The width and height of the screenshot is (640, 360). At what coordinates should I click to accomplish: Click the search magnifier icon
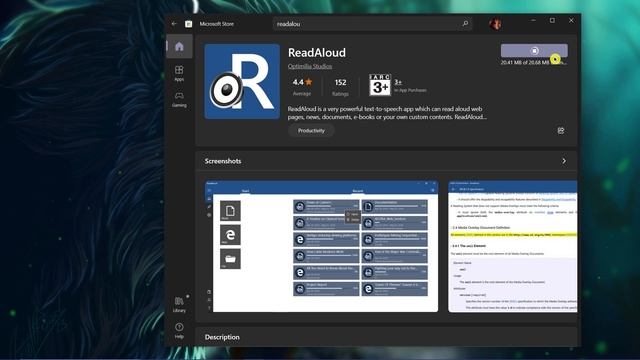pyautogui.click(x=465, y=24)
